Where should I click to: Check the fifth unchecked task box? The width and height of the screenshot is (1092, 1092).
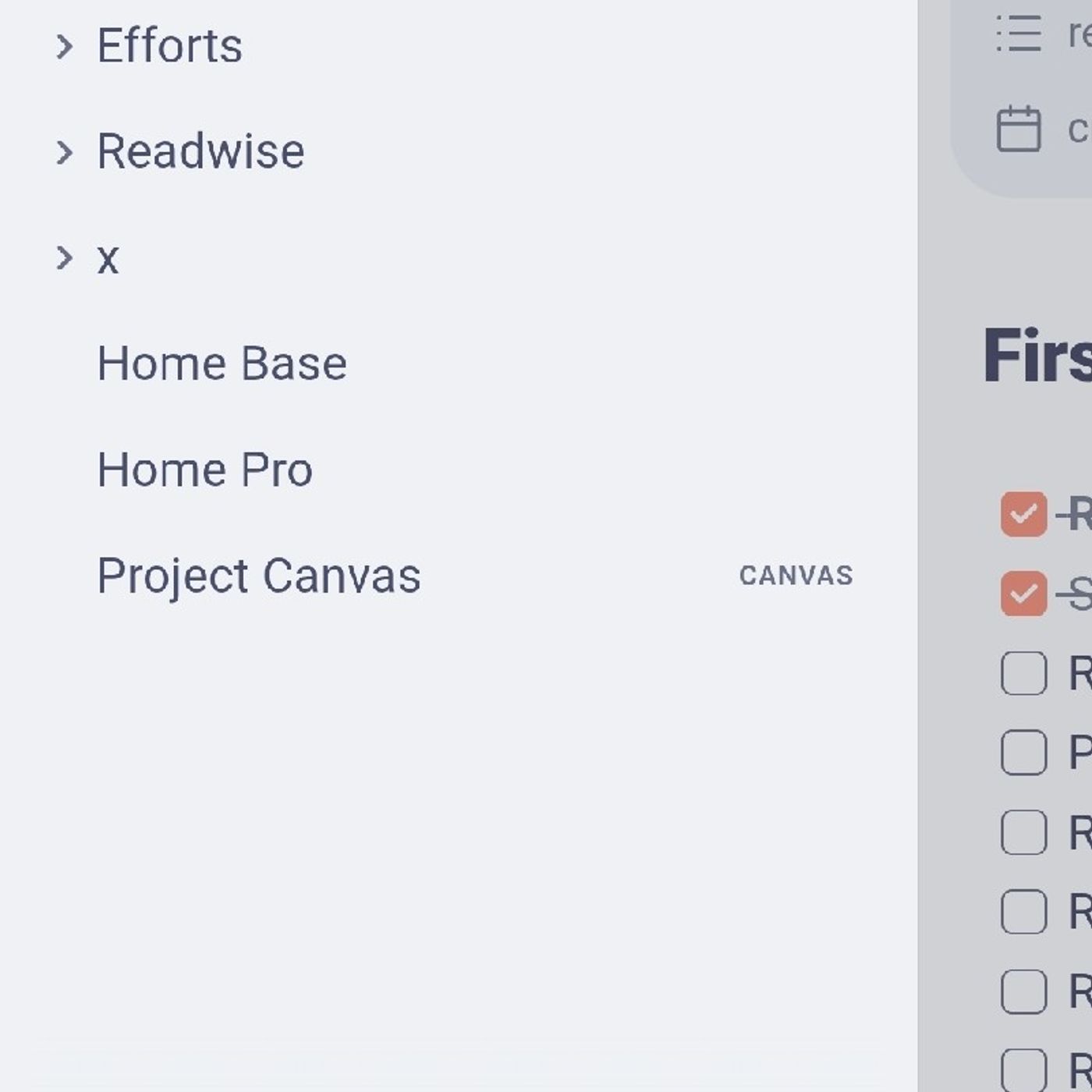[1023, 991]
